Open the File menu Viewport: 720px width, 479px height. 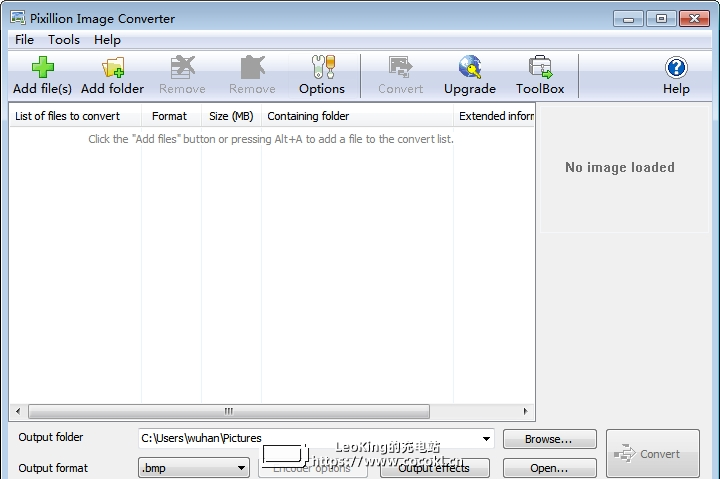click(24, 40)
